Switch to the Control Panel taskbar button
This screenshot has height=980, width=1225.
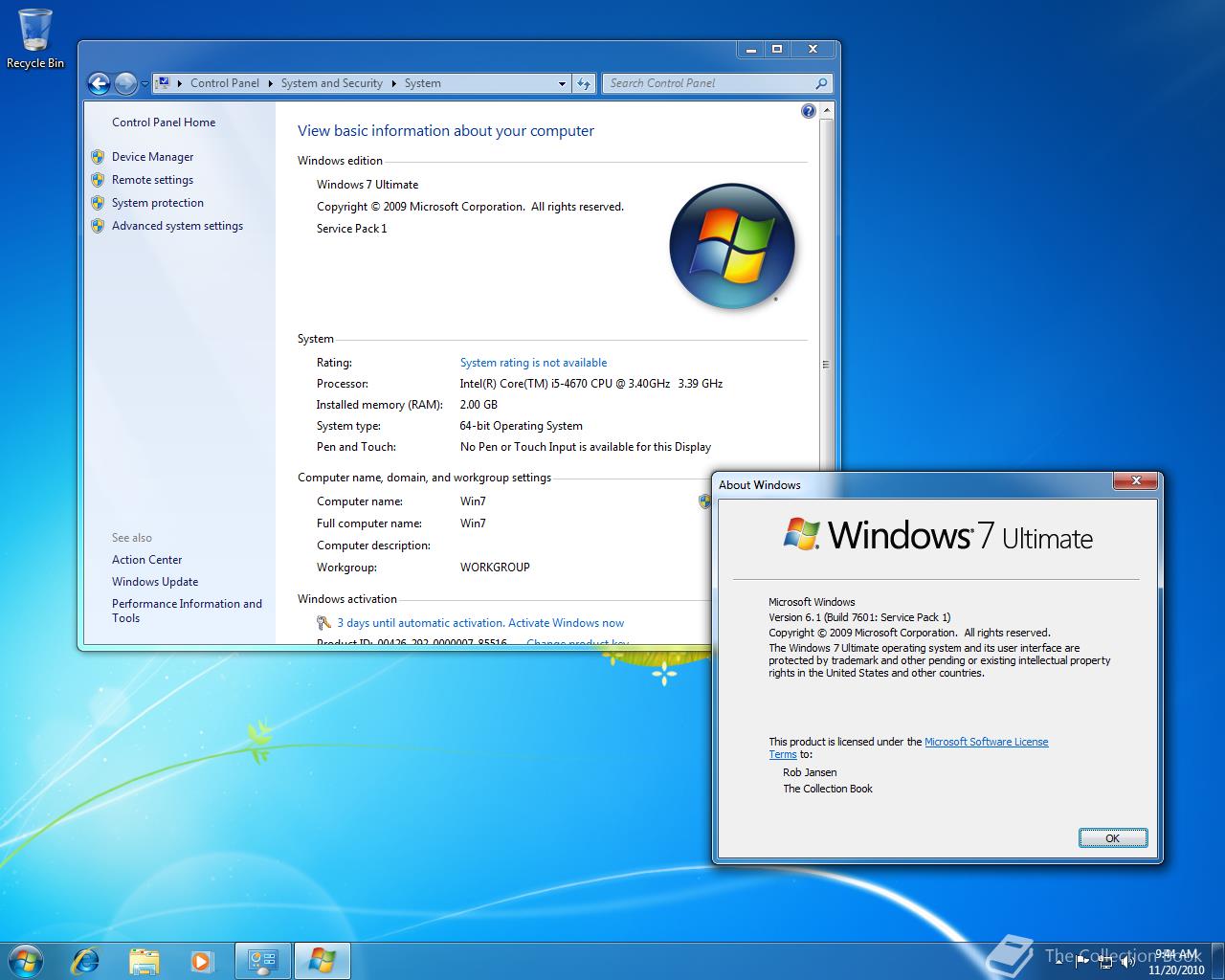point(263,961)
